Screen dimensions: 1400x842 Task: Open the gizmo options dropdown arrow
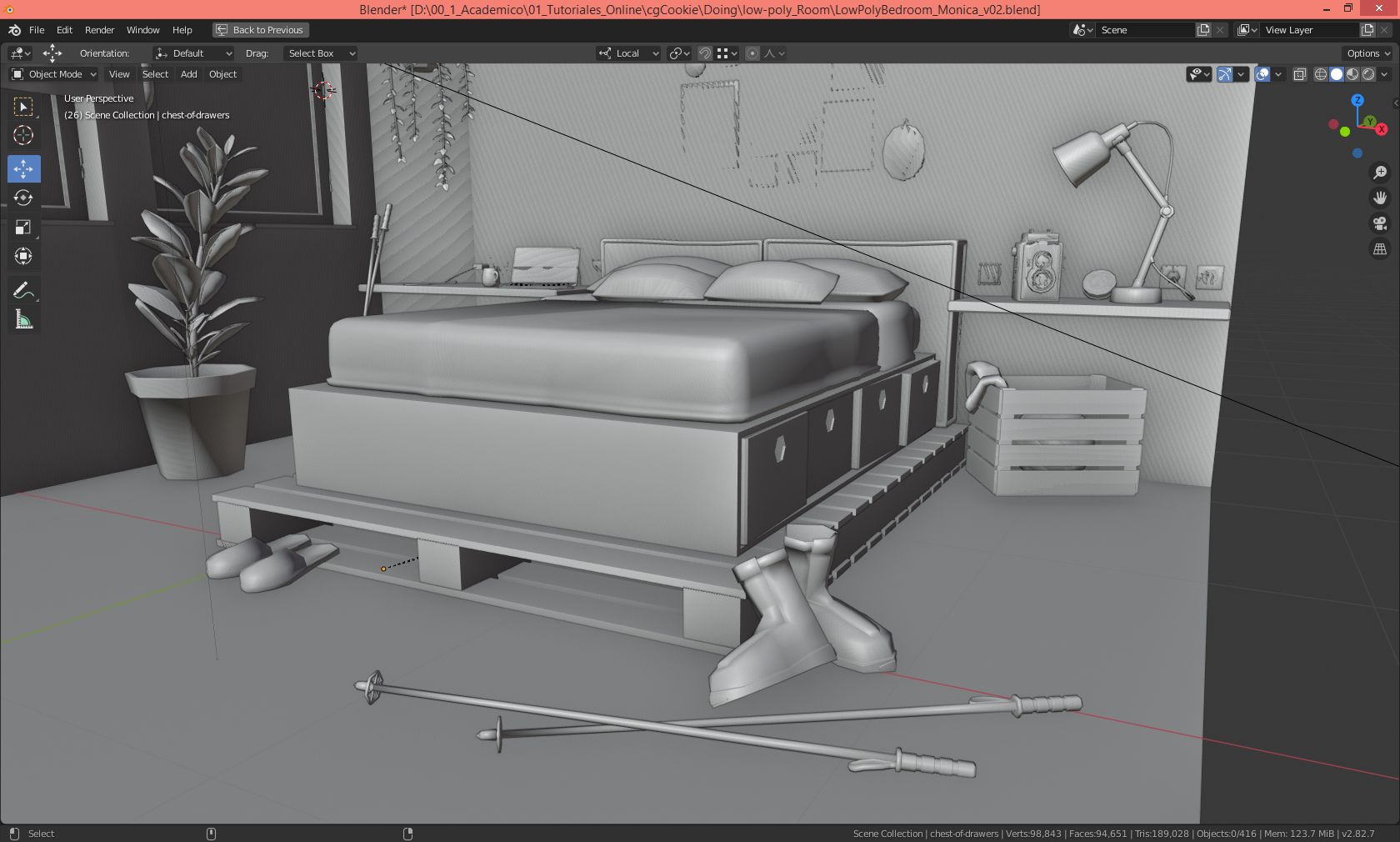(1241, 74)
